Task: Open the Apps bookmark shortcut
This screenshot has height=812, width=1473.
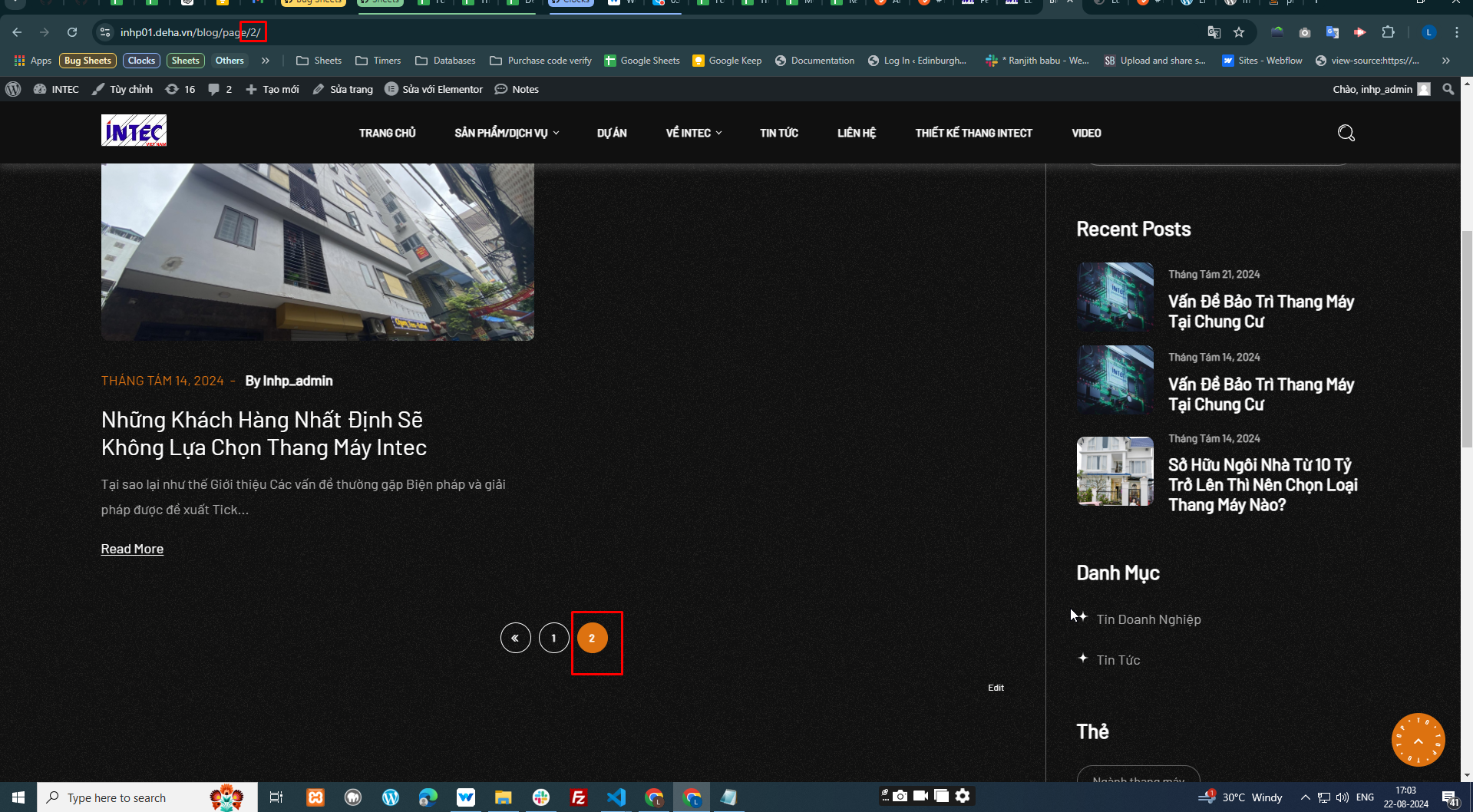Action: coord(33,61)
